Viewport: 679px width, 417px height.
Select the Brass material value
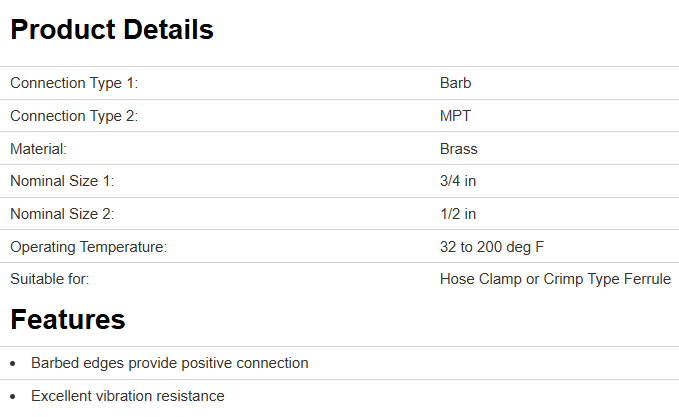[459, 149]
